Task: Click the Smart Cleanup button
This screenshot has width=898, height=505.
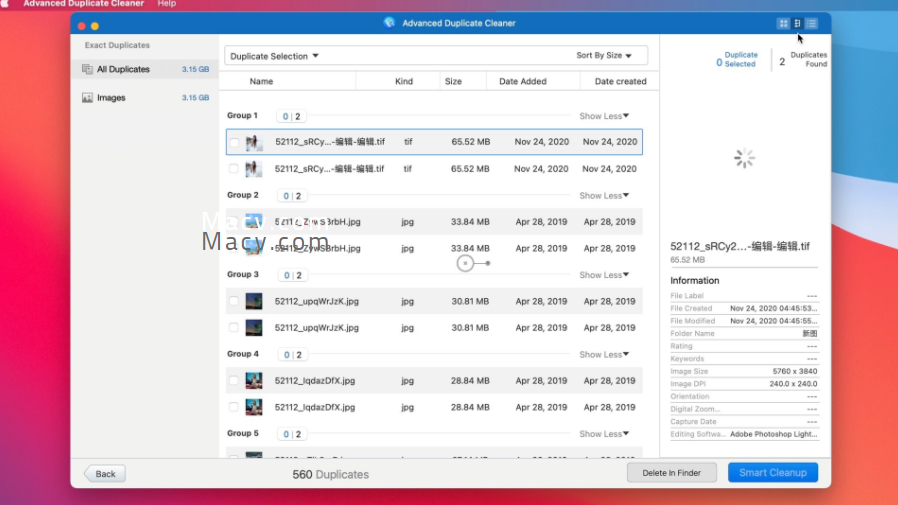Action: pyautogui.click(x=773, y=473)
